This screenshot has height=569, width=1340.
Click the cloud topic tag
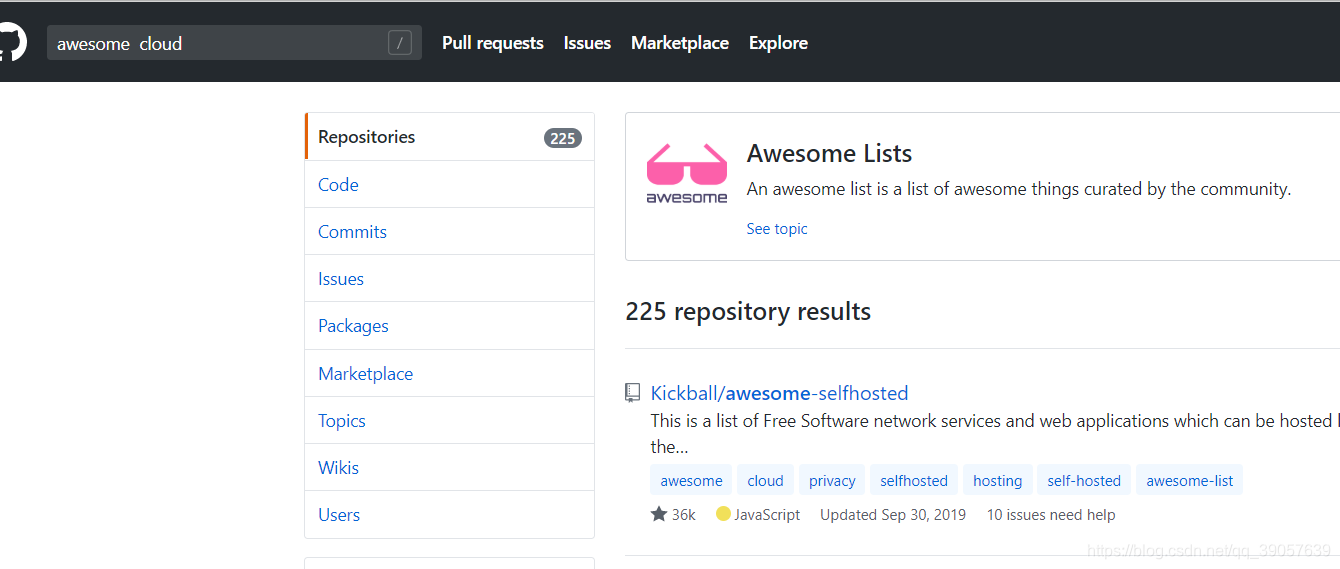766,480
